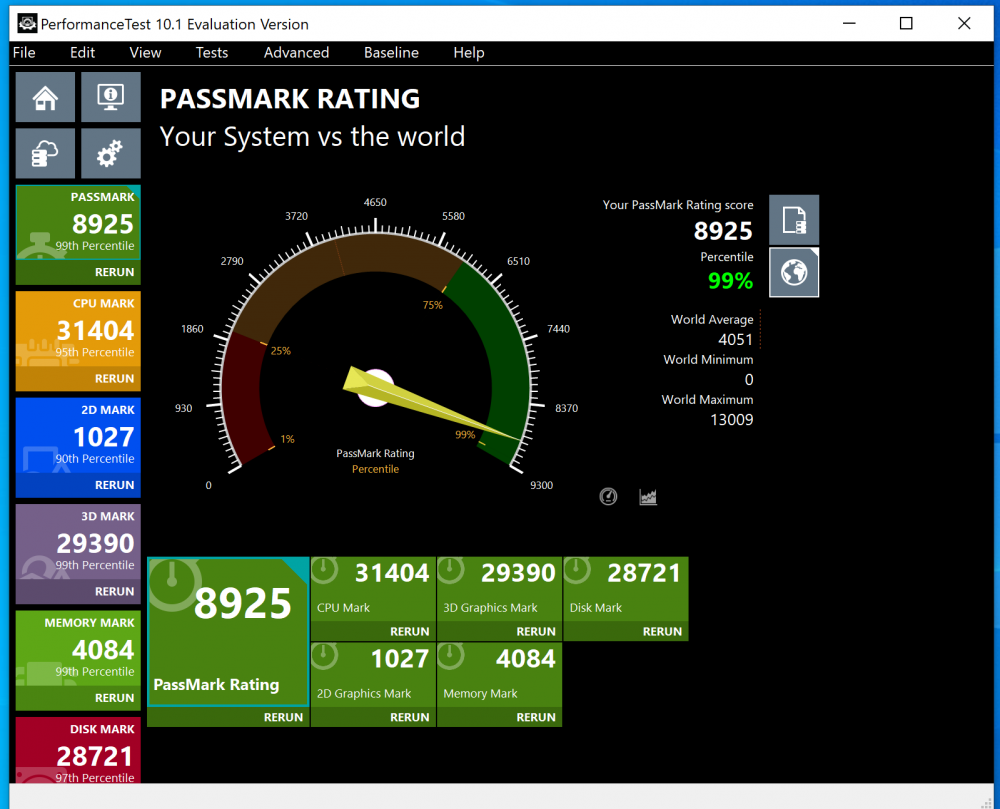The width and height of the screenshot is (1000, 809).
Task: Upload score online via the globe icon
Action: pyautogui.click(x=793, y=272)
